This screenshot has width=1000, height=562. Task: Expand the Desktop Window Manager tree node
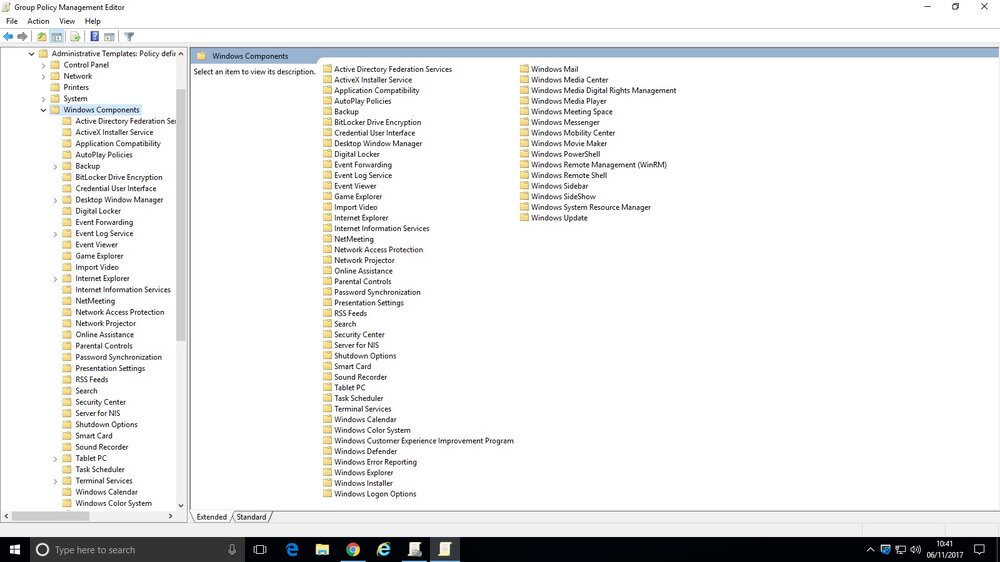coord(55,200)
